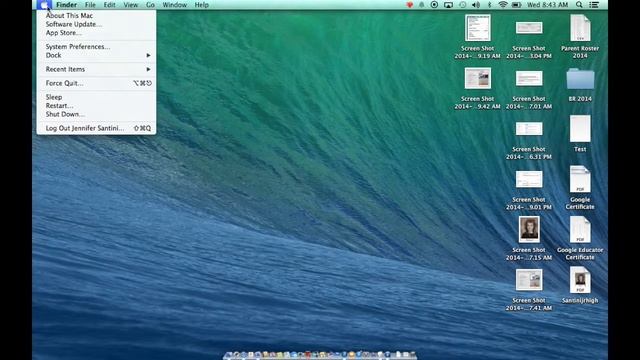This screenshot has width=640, height=360.
Task: Select Screen Shot 2014 7.01 AM thumbnail
Action: [529, 78]
